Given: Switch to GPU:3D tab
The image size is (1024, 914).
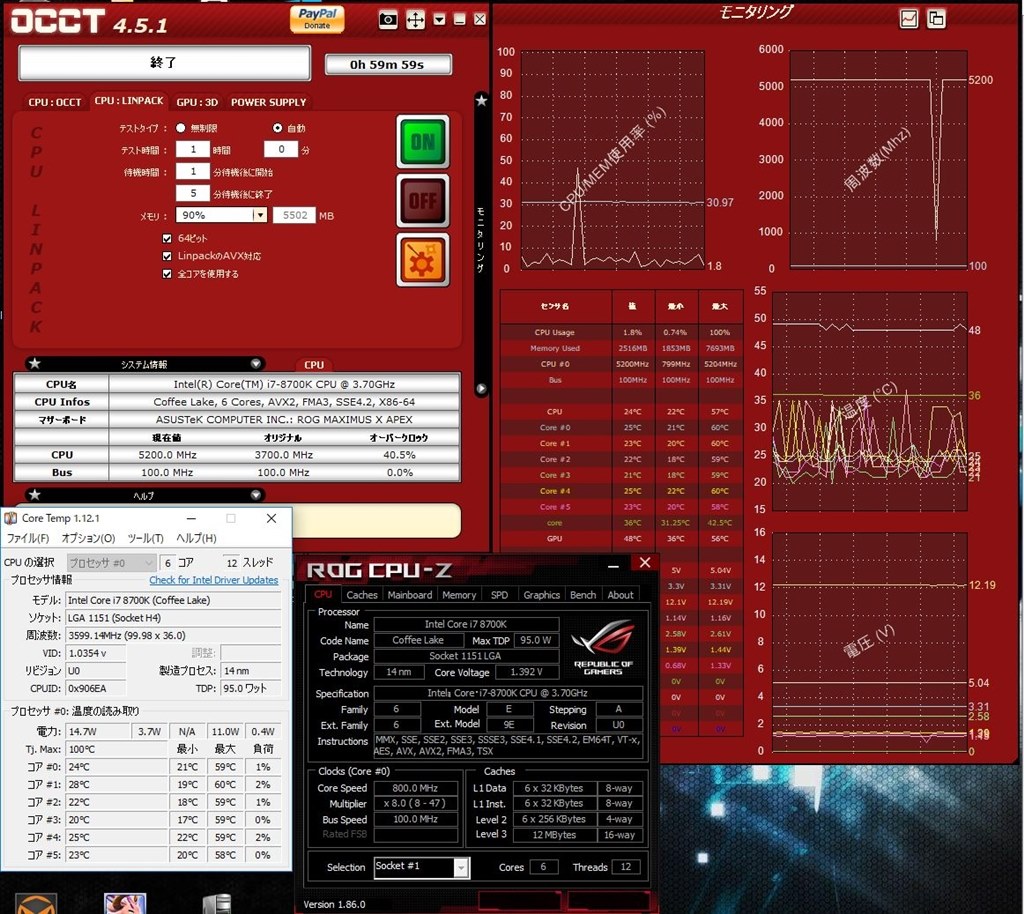Looking at the screenshot, I should [197, 102].
